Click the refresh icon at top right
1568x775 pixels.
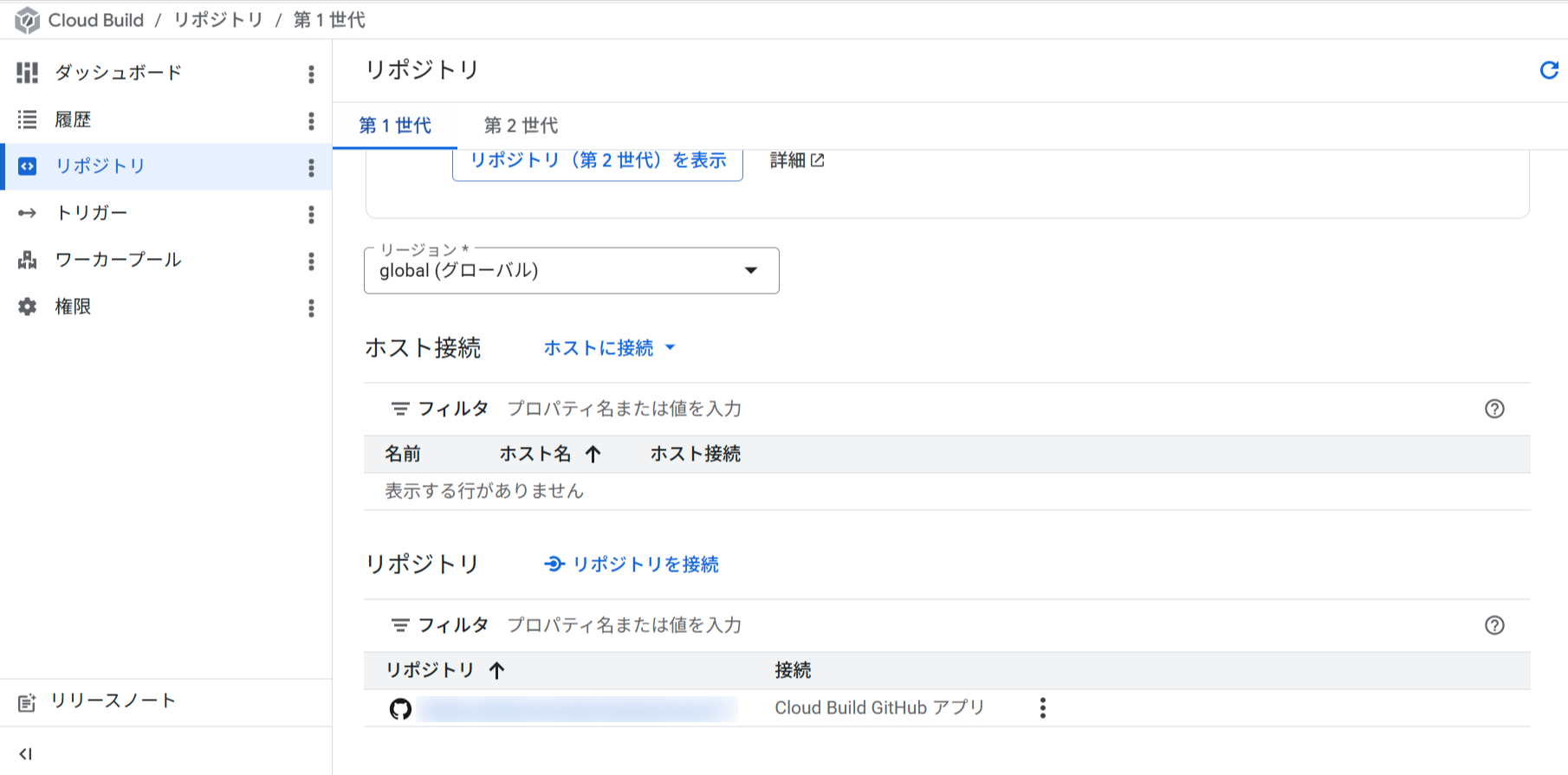point(1549,70)
